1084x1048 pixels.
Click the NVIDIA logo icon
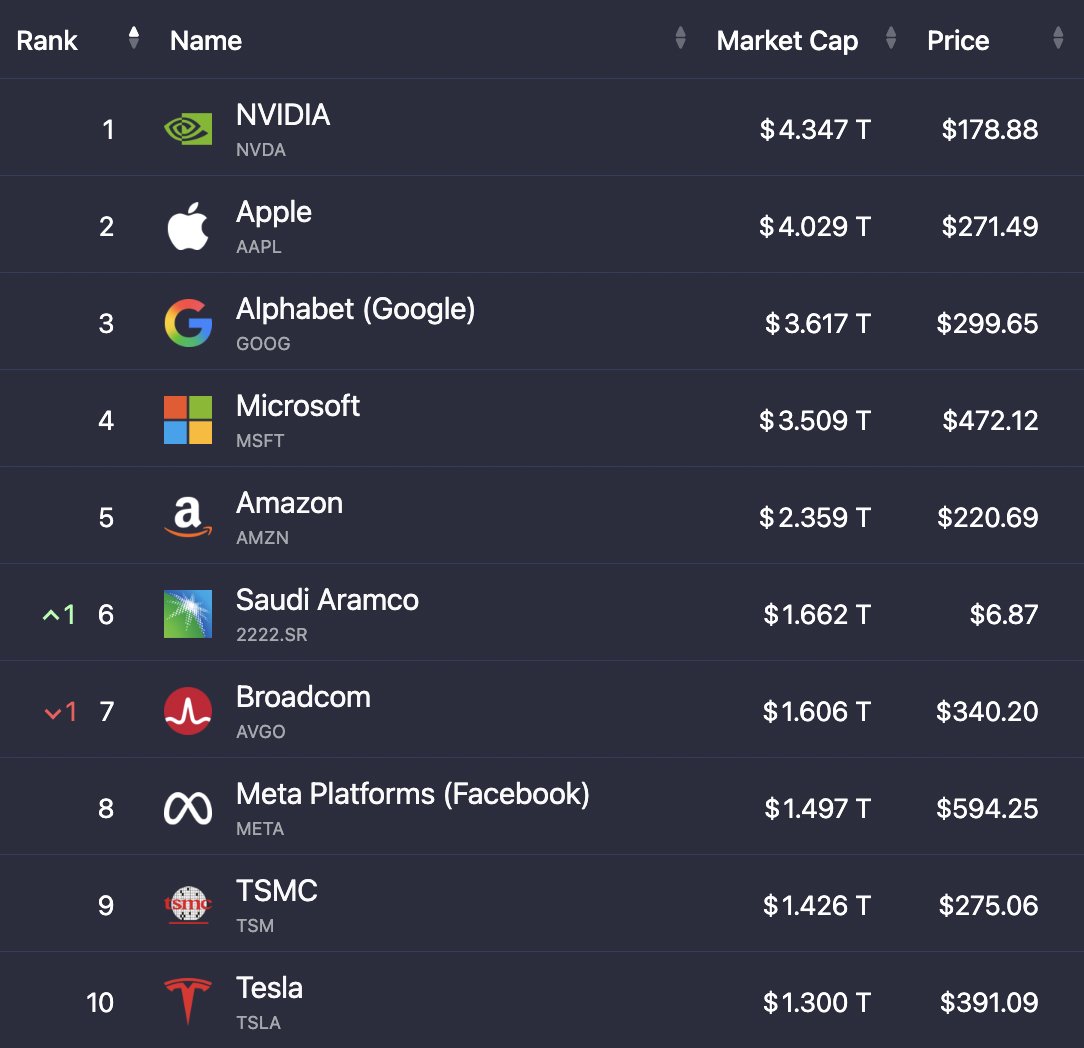[x=188, y=129]
